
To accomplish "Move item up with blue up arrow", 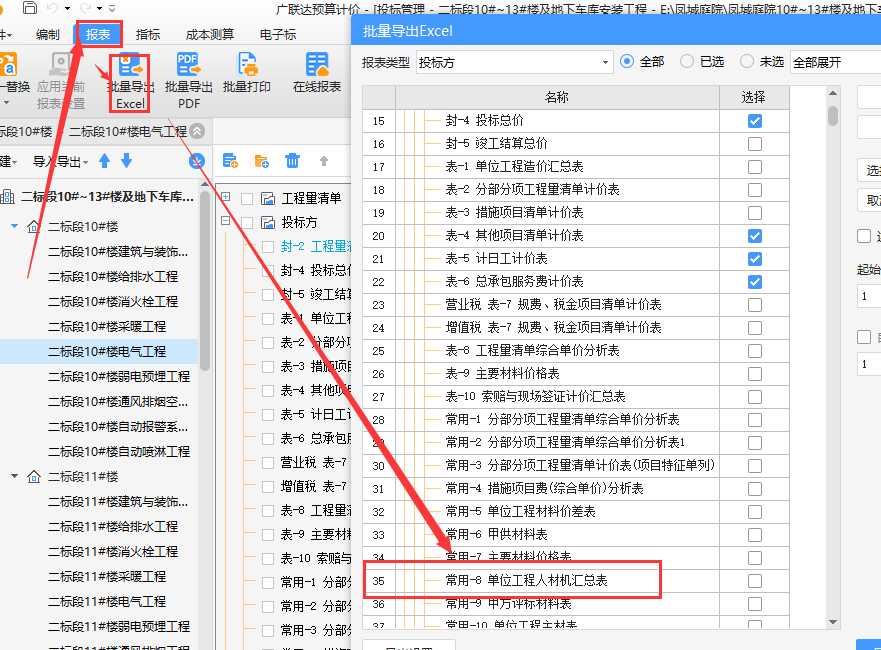I will click(104, 161).
